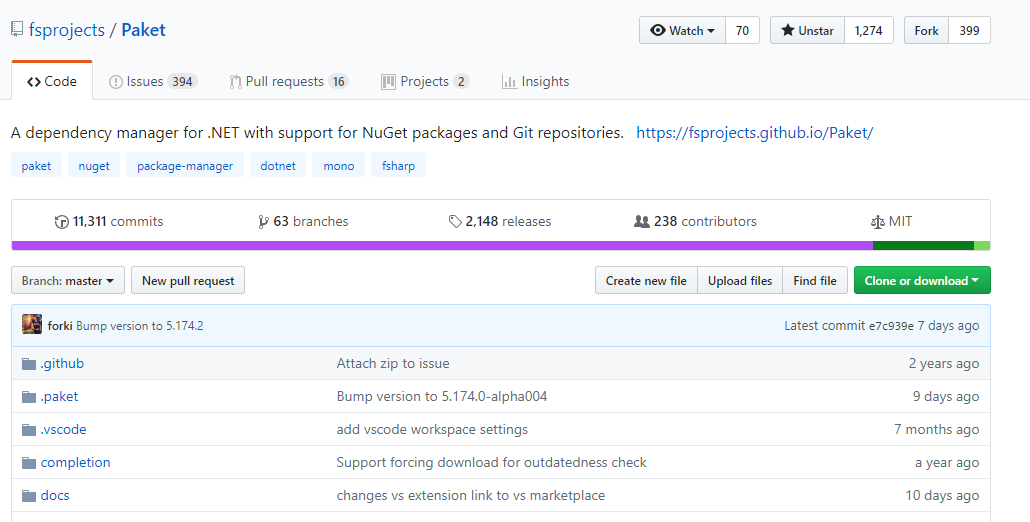Click forki's avatar thumbnail
Viewport: 1030px width, 522px height.
coord(32,324)
